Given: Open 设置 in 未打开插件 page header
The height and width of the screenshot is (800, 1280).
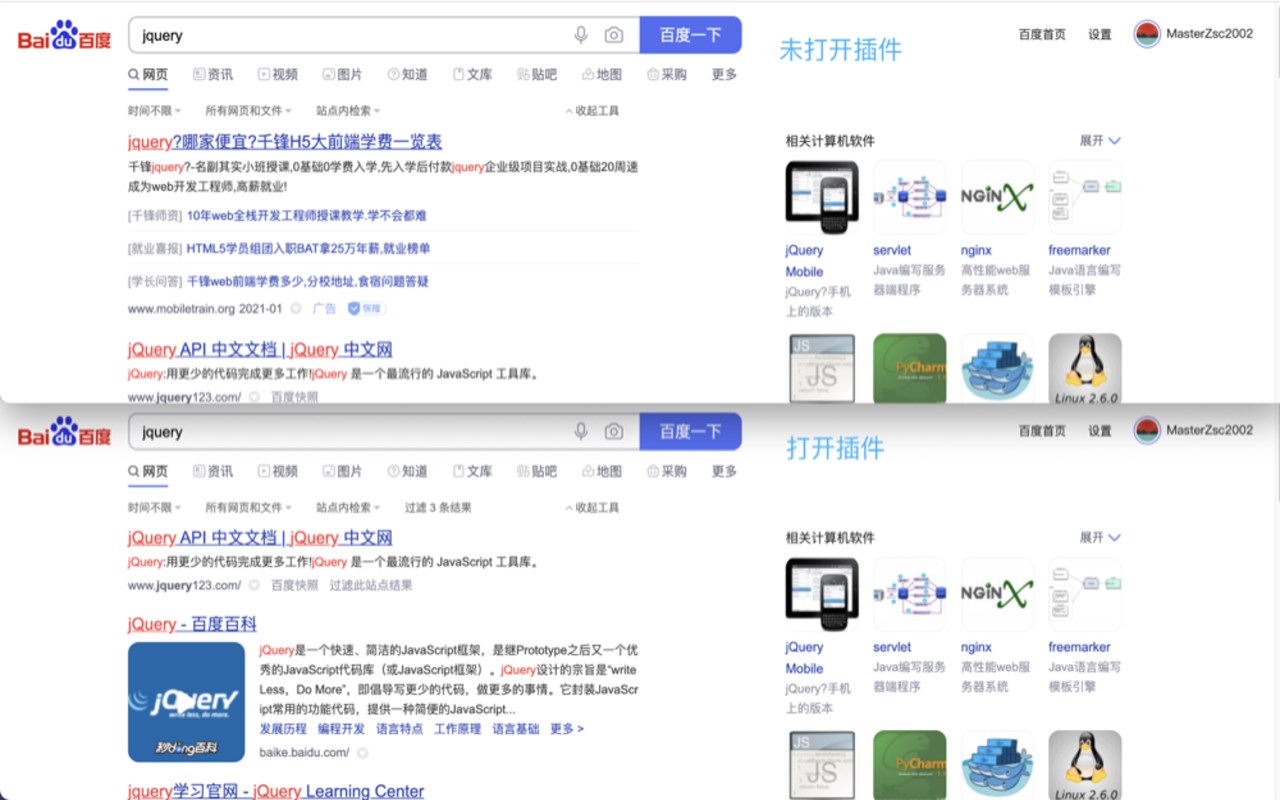Looking at the screenshot, I should tap(1100, 34).
